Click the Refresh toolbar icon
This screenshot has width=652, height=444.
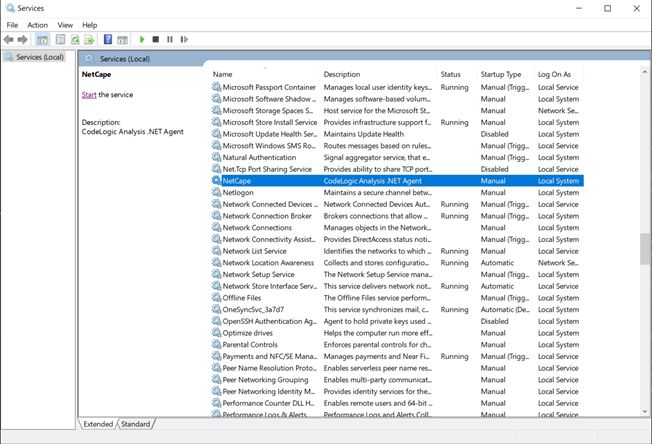[75, 39]
